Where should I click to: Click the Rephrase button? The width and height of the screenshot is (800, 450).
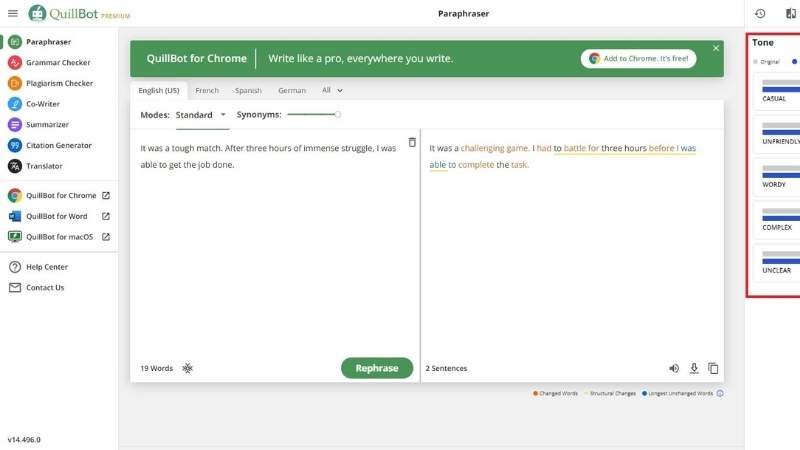pos(376,368)
